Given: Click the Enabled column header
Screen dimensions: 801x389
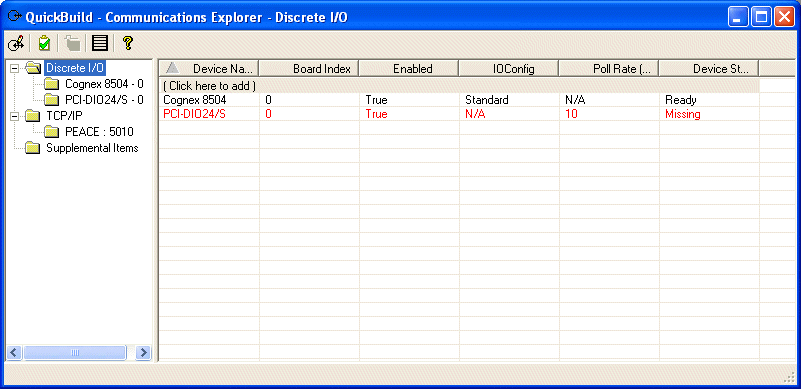Looking at the screenshot, I should click(x=409, y=68).
